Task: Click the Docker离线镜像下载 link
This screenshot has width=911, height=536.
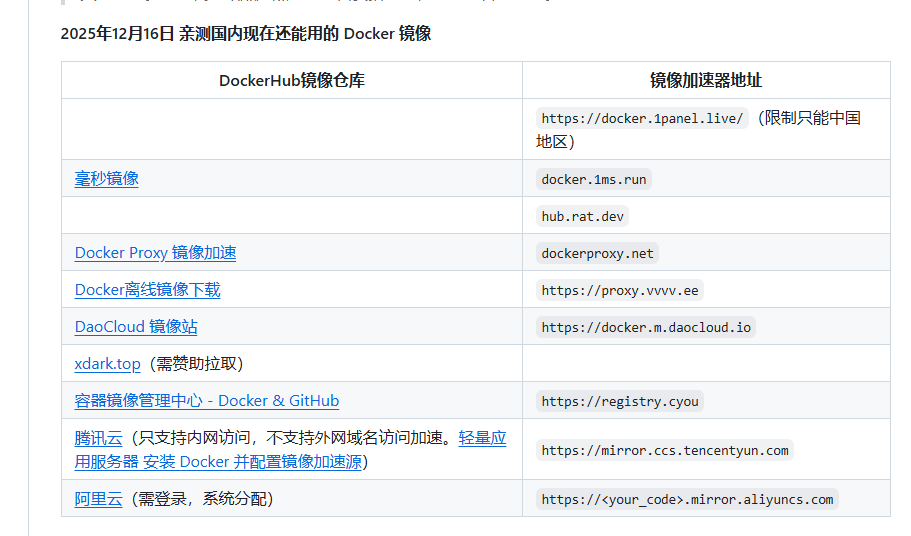Action: [147, 290]
